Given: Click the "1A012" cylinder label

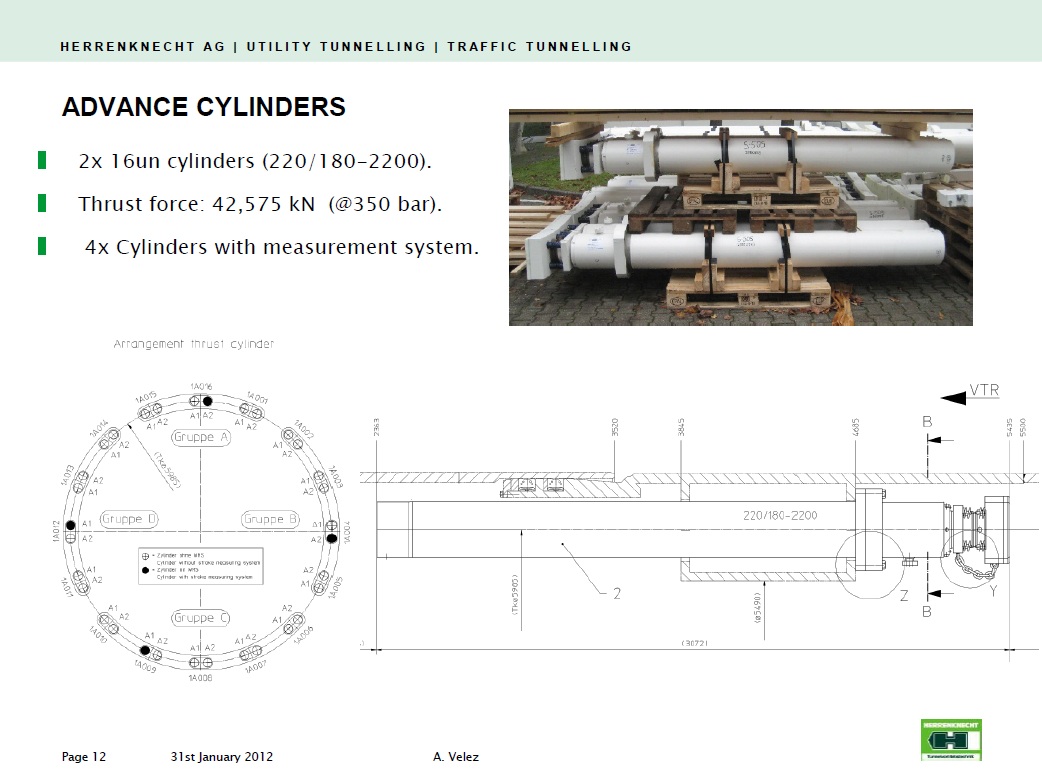Looking at the screenshot, I should click(56, 532).
